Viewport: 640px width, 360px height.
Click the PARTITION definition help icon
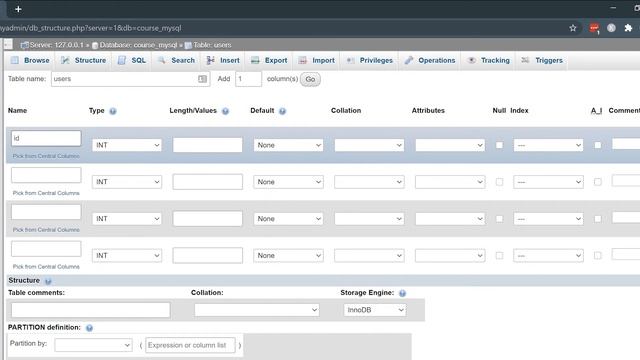coord(89,328)
